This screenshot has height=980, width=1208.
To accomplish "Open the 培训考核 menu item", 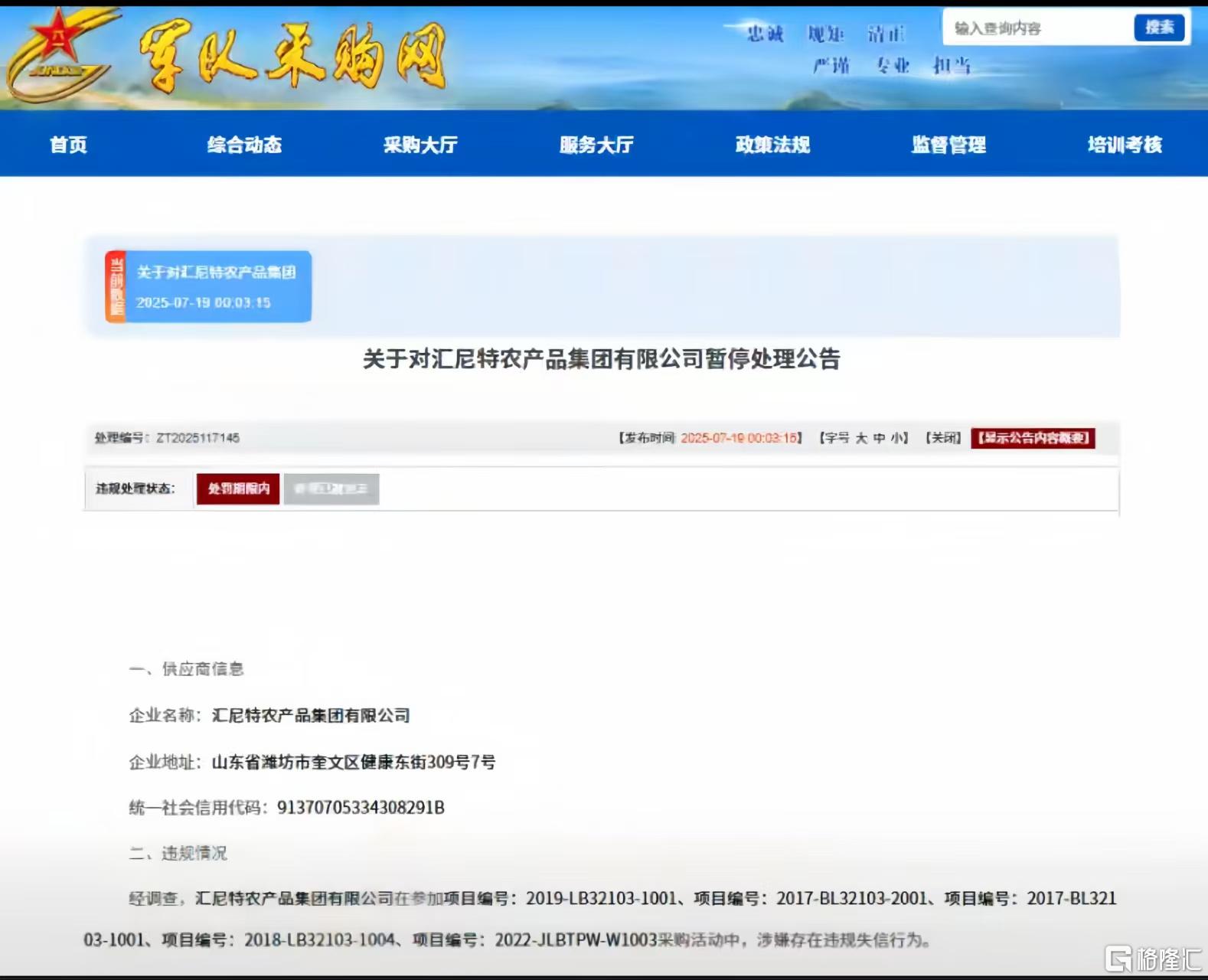I will click(x=1125, y=145).
